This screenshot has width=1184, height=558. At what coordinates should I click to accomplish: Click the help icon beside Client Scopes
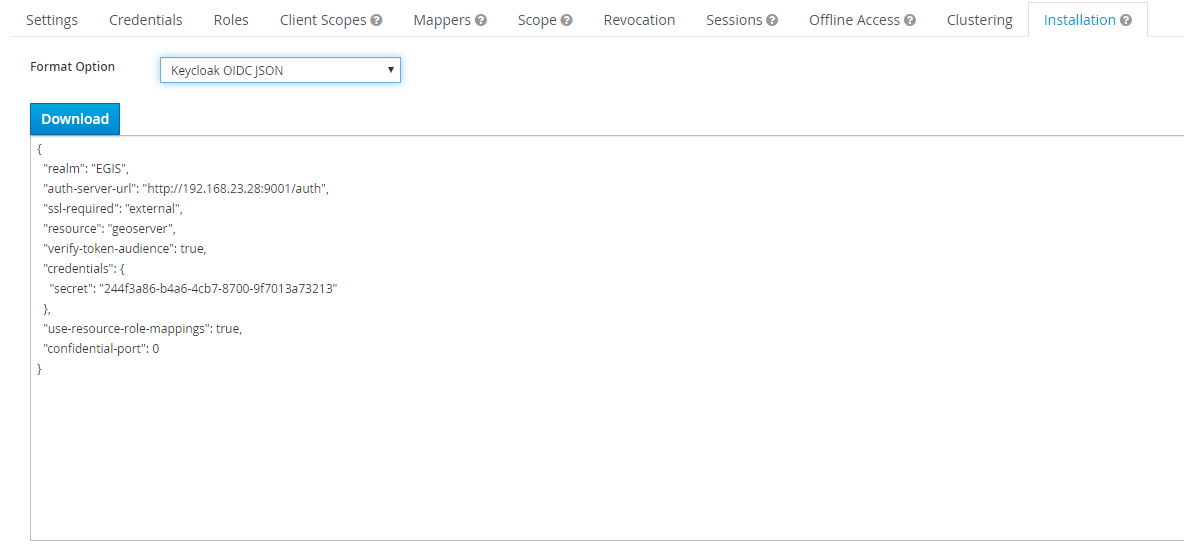[x=376, y=20]
